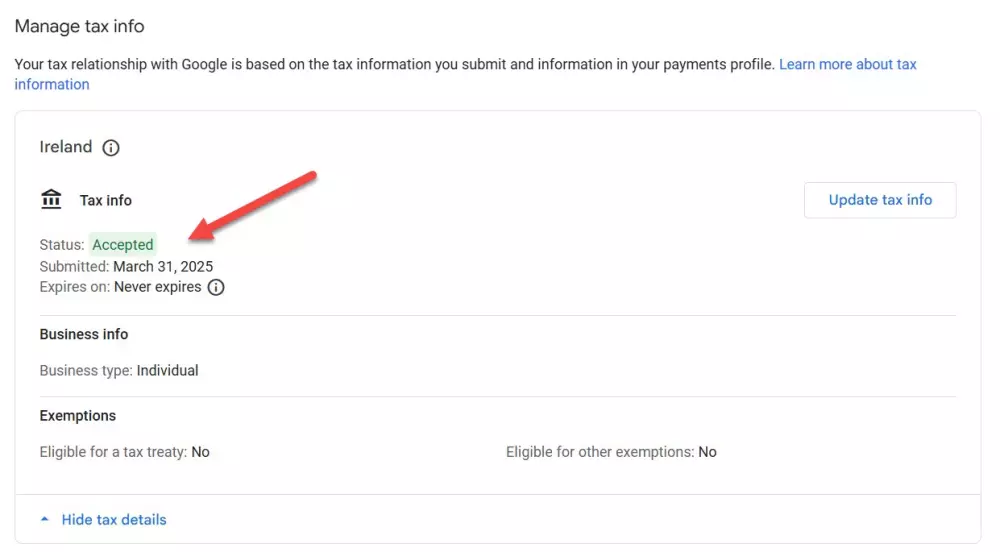Click the Eligible for a tax treaty row
Screen dimensions: 1000x552
pyautogui.click(x=124, y=452)
